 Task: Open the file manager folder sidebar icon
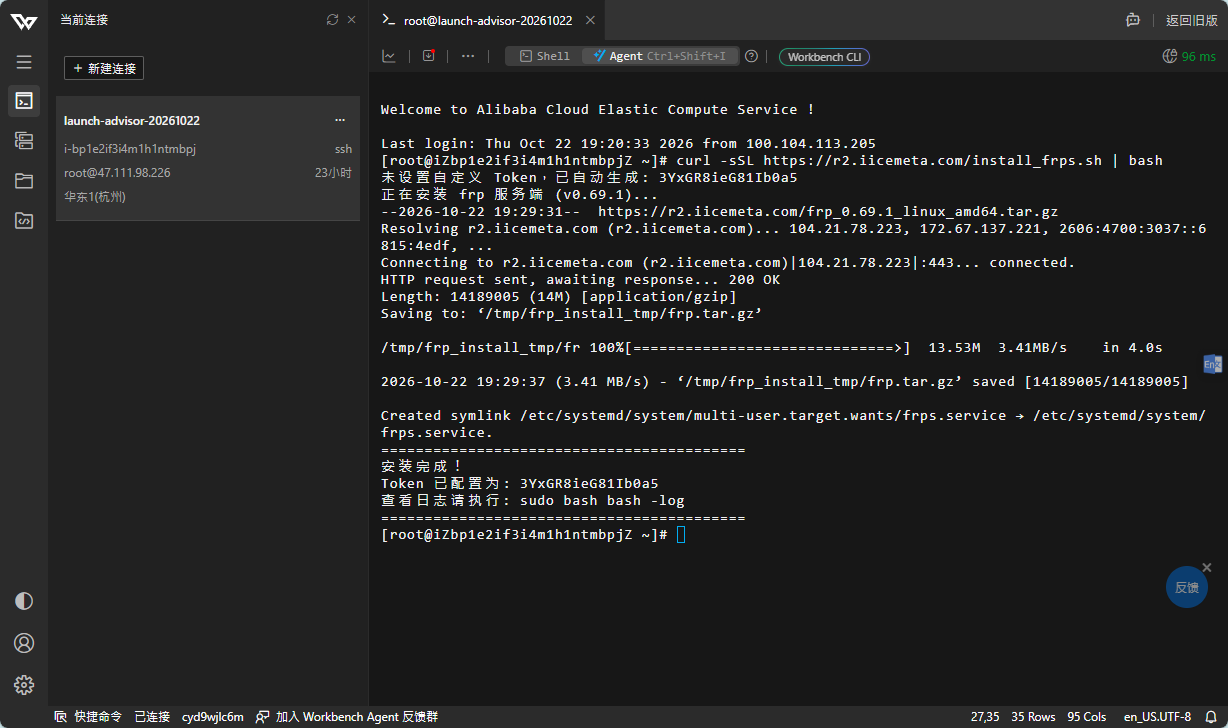tap(24, 181)
